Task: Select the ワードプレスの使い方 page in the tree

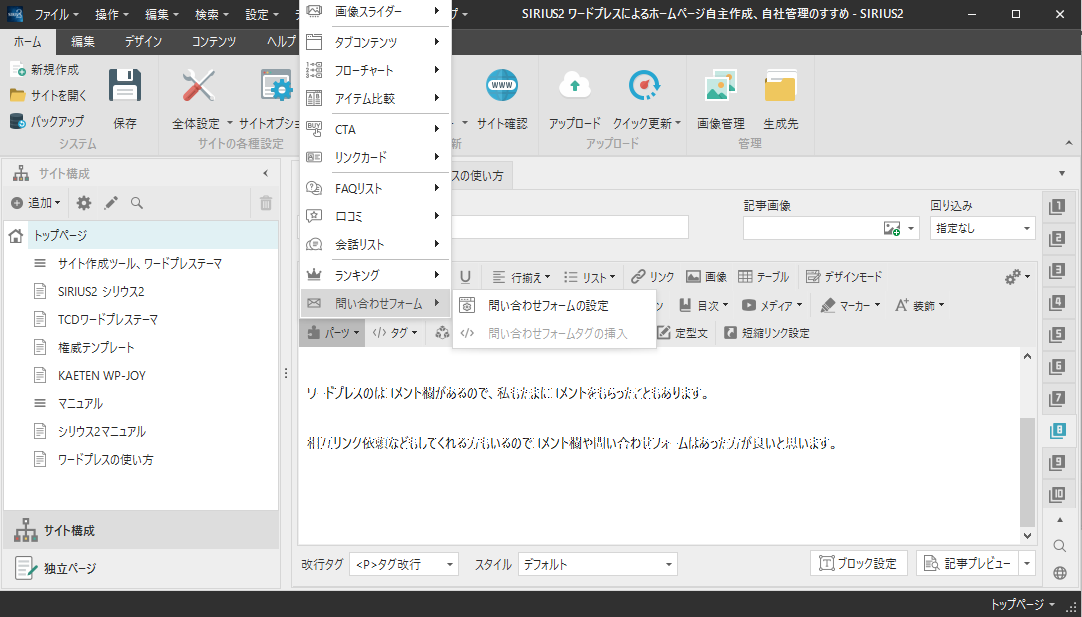Action: pyautogui.click(x=105, y=460)
